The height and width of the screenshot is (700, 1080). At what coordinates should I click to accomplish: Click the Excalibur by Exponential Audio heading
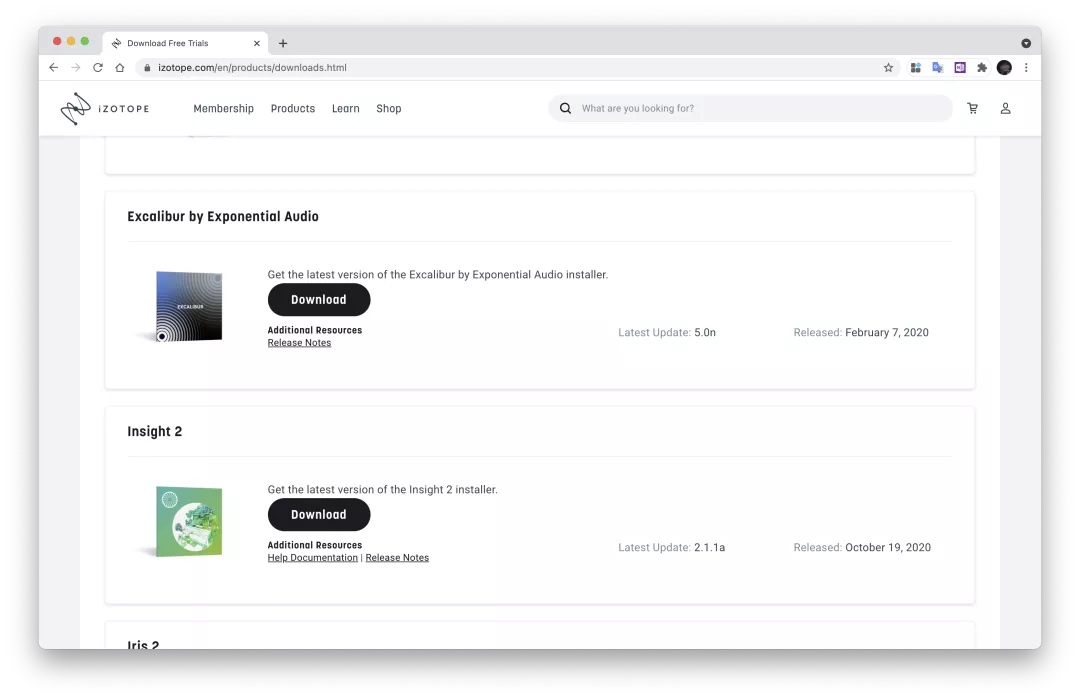pos(222,216)
